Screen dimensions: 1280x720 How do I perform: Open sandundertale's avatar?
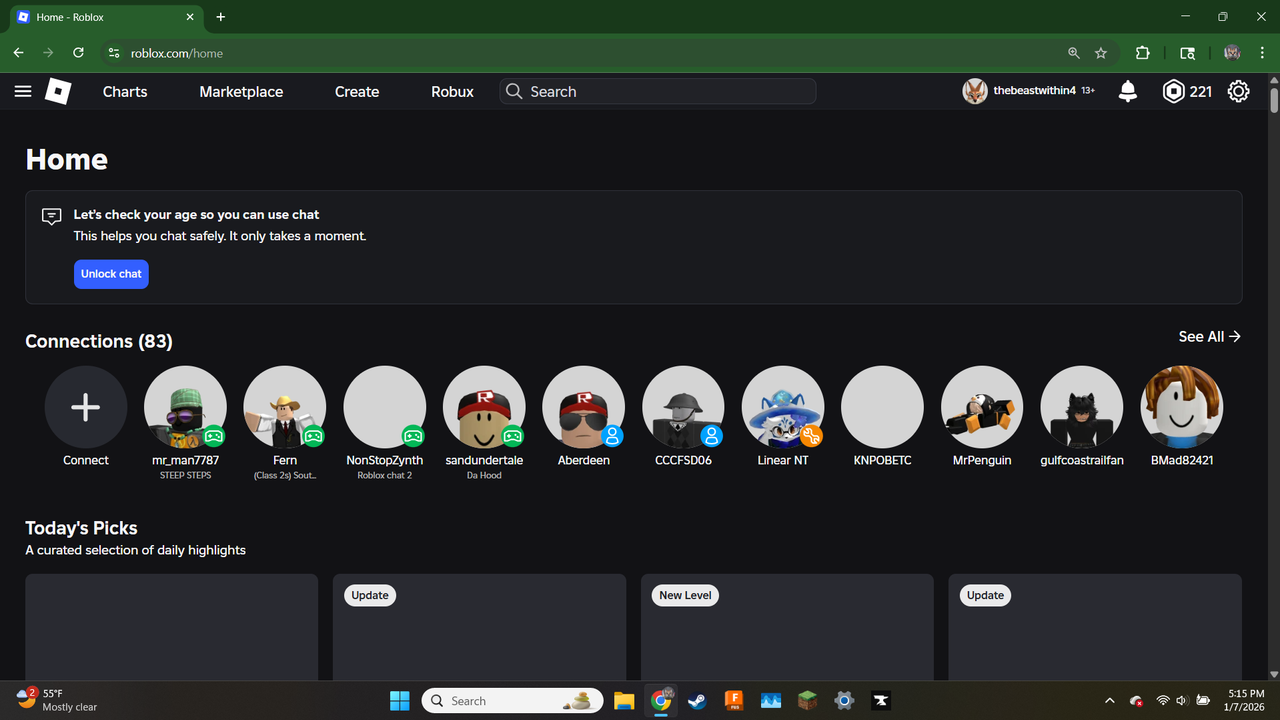click(484, 407)
